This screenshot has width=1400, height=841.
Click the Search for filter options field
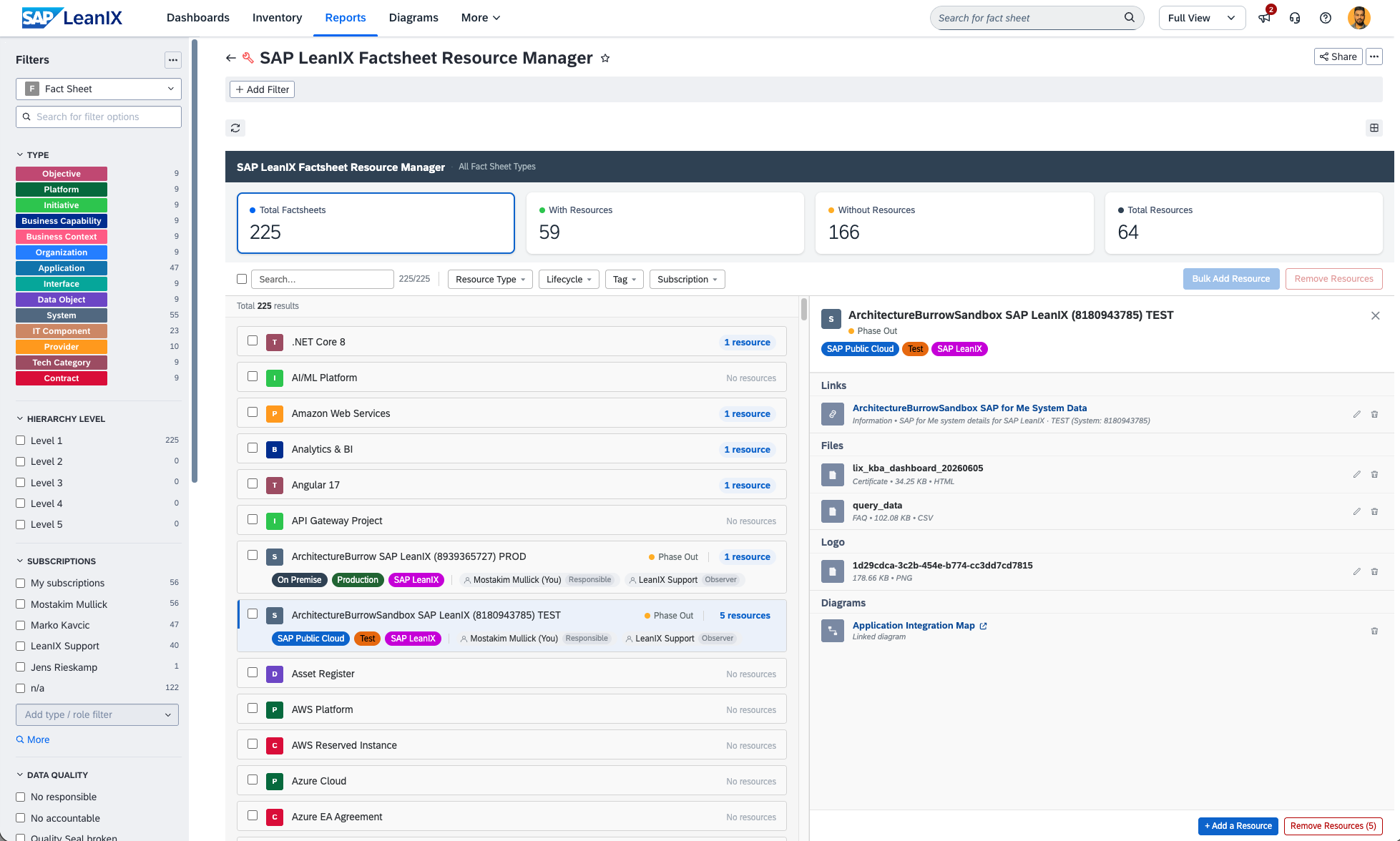tap(99, 117)
